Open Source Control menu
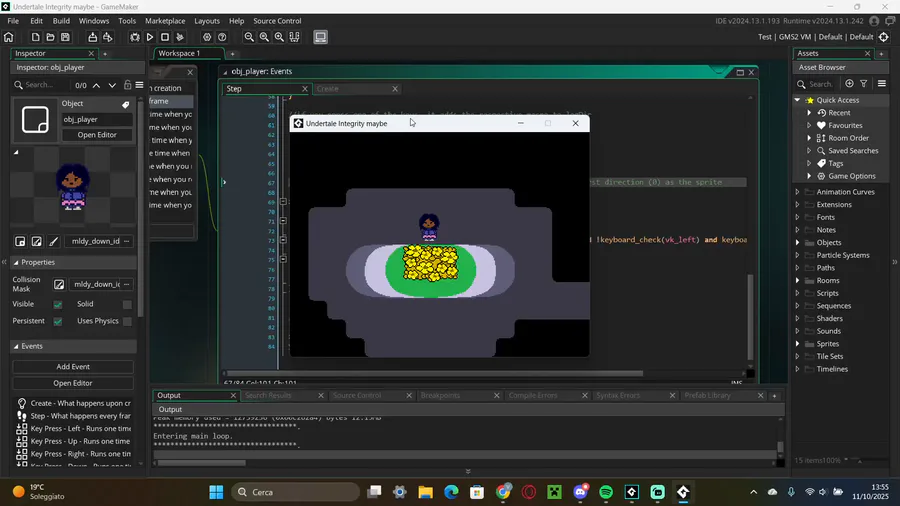Viewport: 900px width, 506px height. [x=277, y=21]
